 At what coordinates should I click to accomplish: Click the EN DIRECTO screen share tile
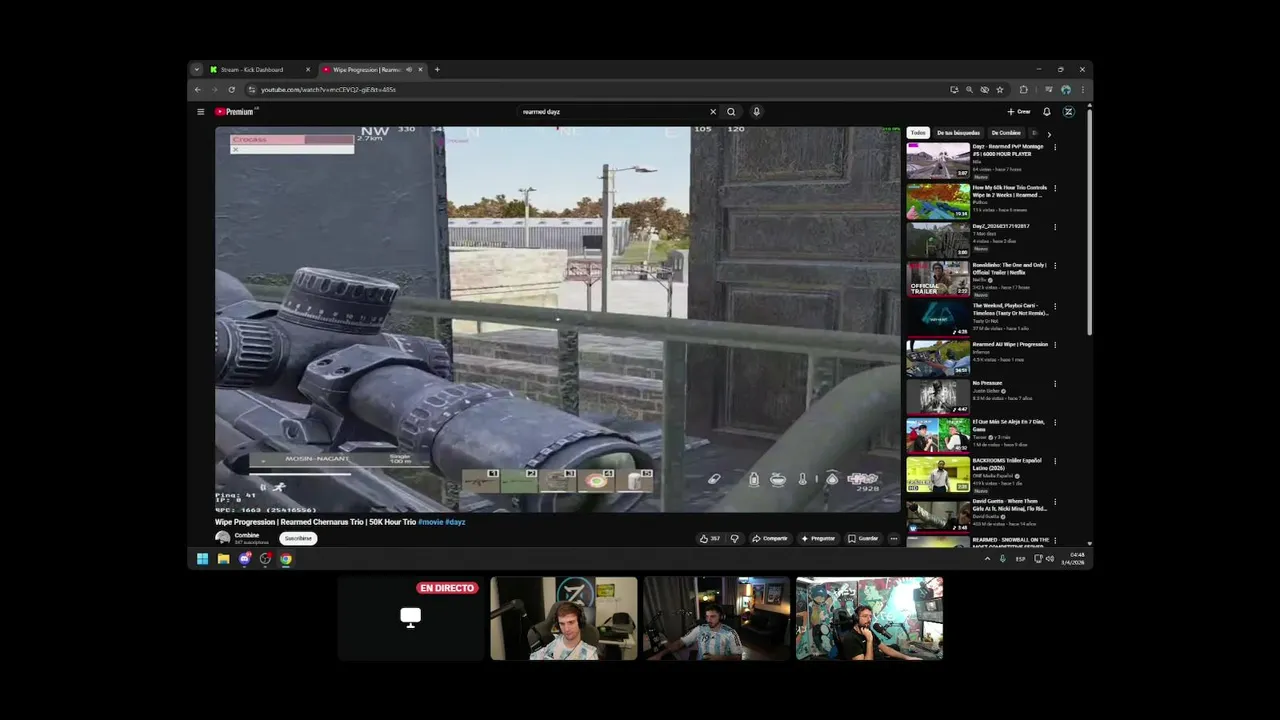point(410,618)
